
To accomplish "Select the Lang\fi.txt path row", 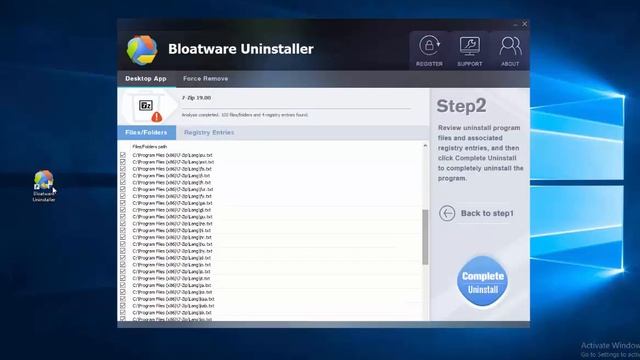I will 171,176.
